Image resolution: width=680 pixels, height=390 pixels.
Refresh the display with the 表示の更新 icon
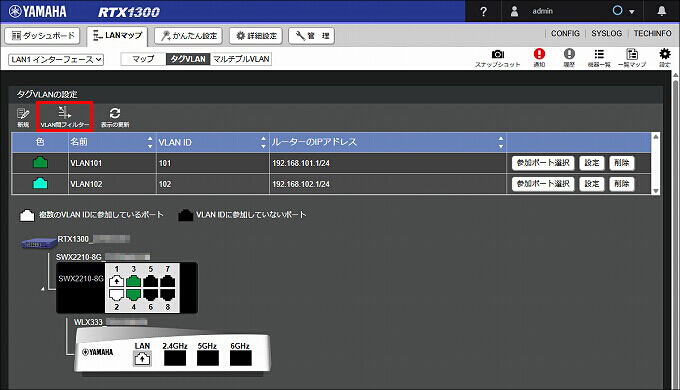click(115, 118)
